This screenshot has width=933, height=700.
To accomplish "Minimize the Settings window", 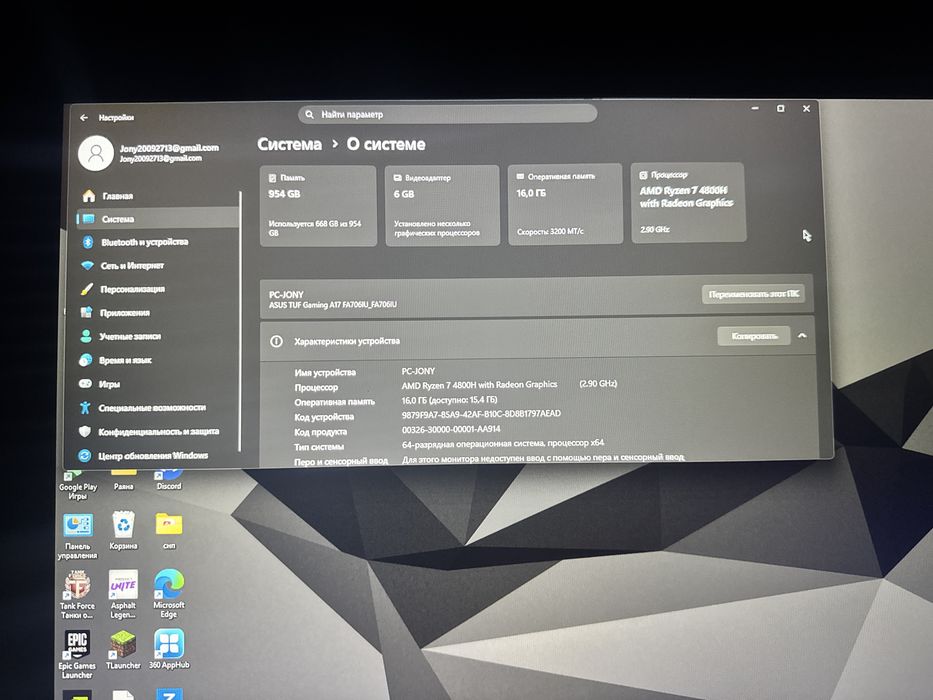I will pyautogui.click(x=755, y=108).
